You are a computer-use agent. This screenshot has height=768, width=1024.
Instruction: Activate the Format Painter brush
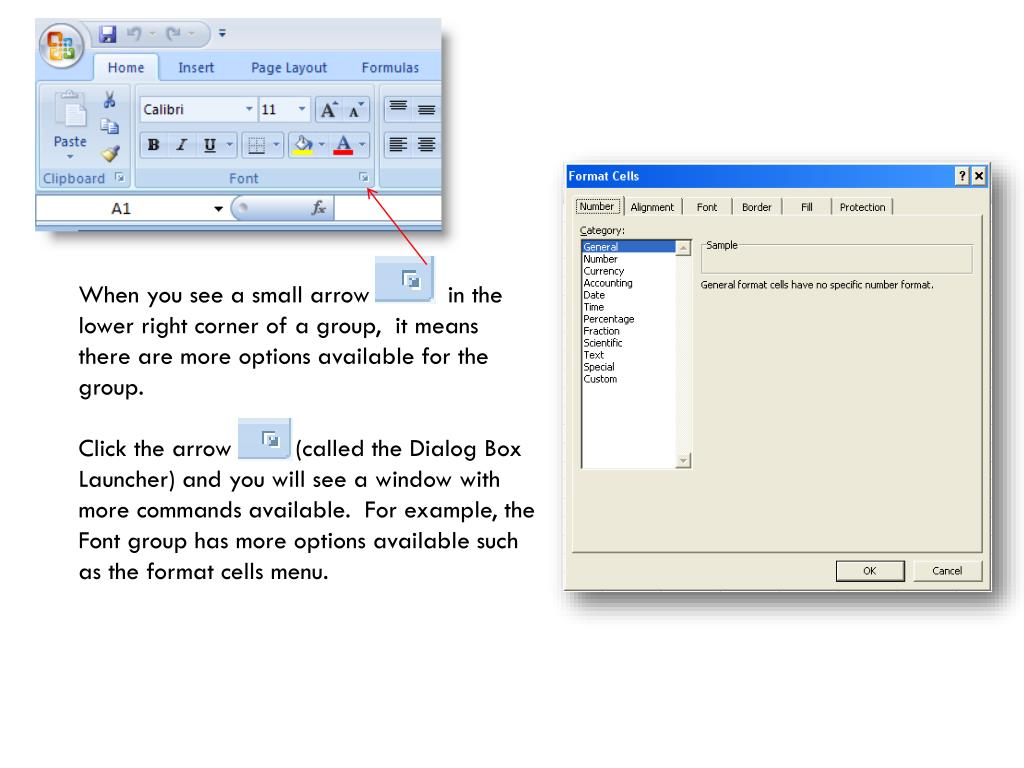click(110, 153)
